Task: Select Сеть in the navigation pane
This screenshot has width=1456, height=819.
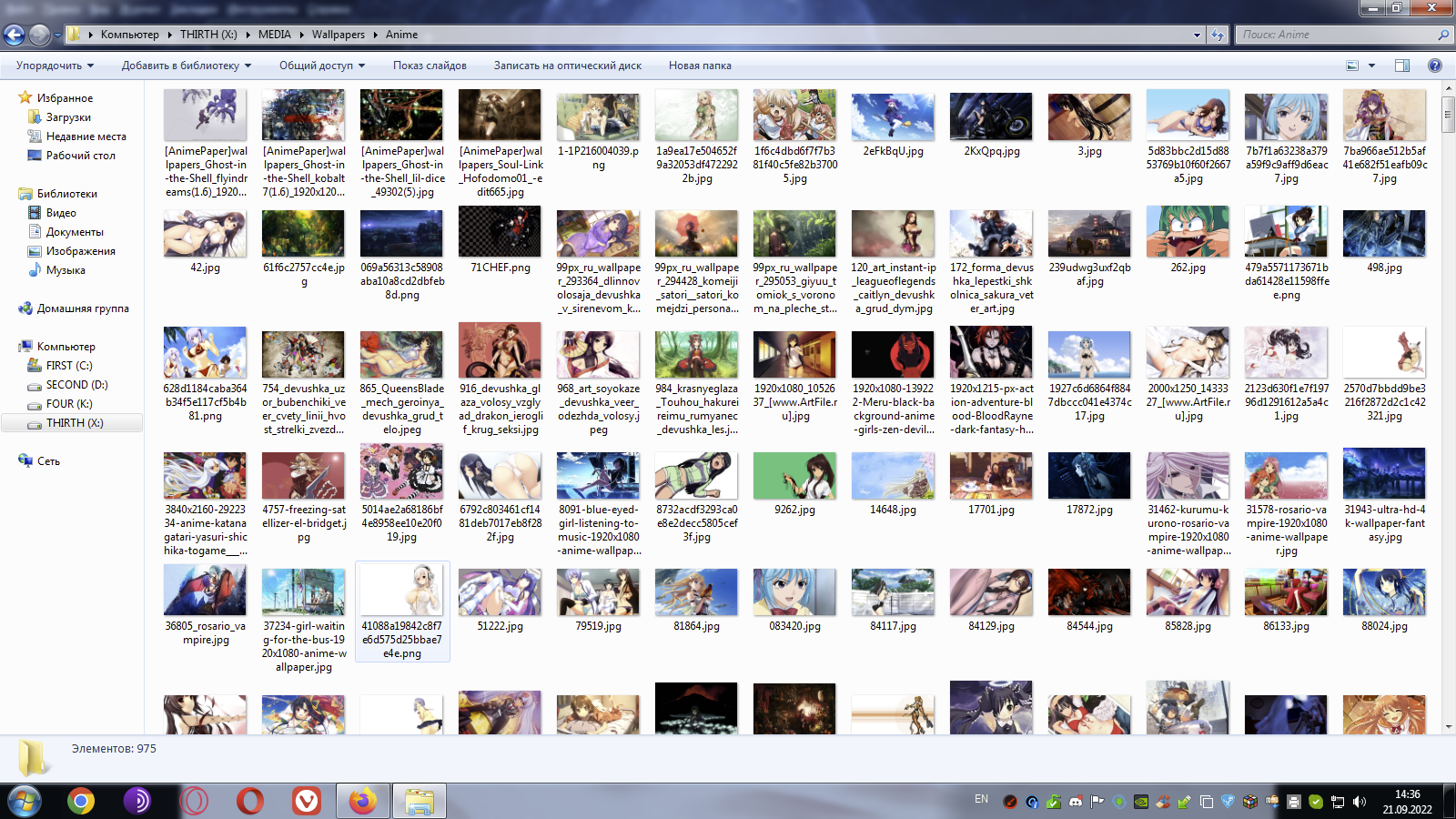Action: tap(48, 461)
